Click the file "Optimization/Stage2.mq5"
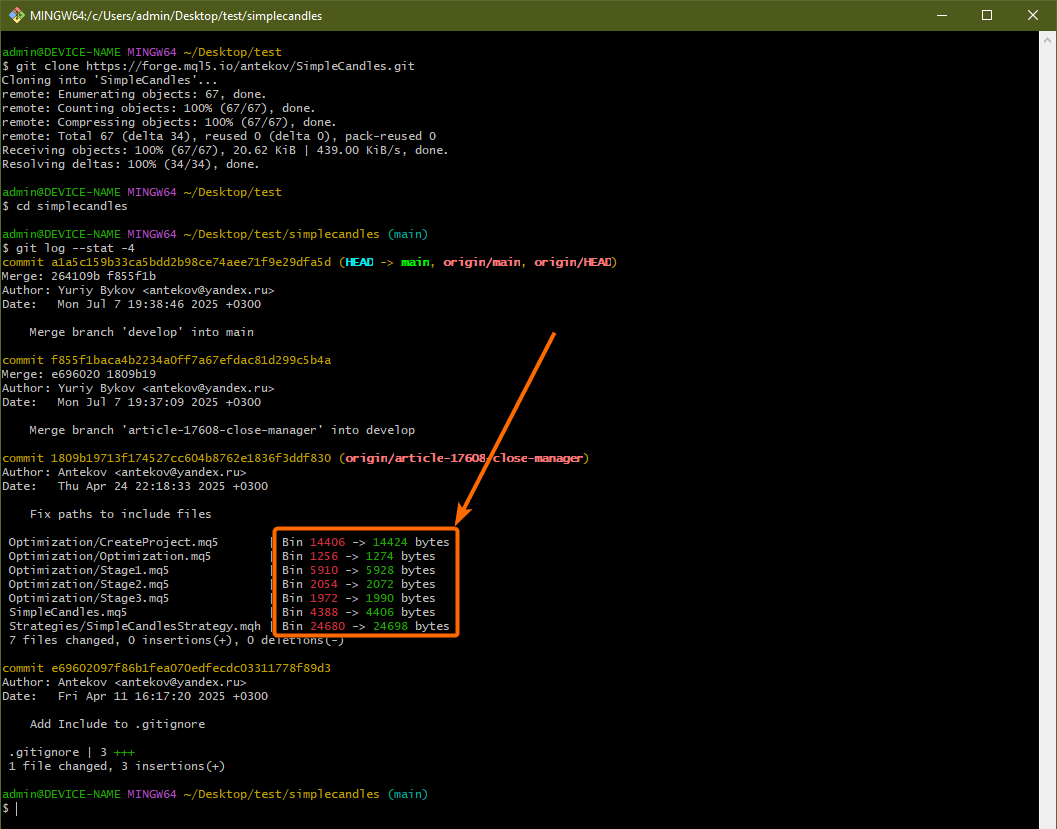 tap(89, 584)
